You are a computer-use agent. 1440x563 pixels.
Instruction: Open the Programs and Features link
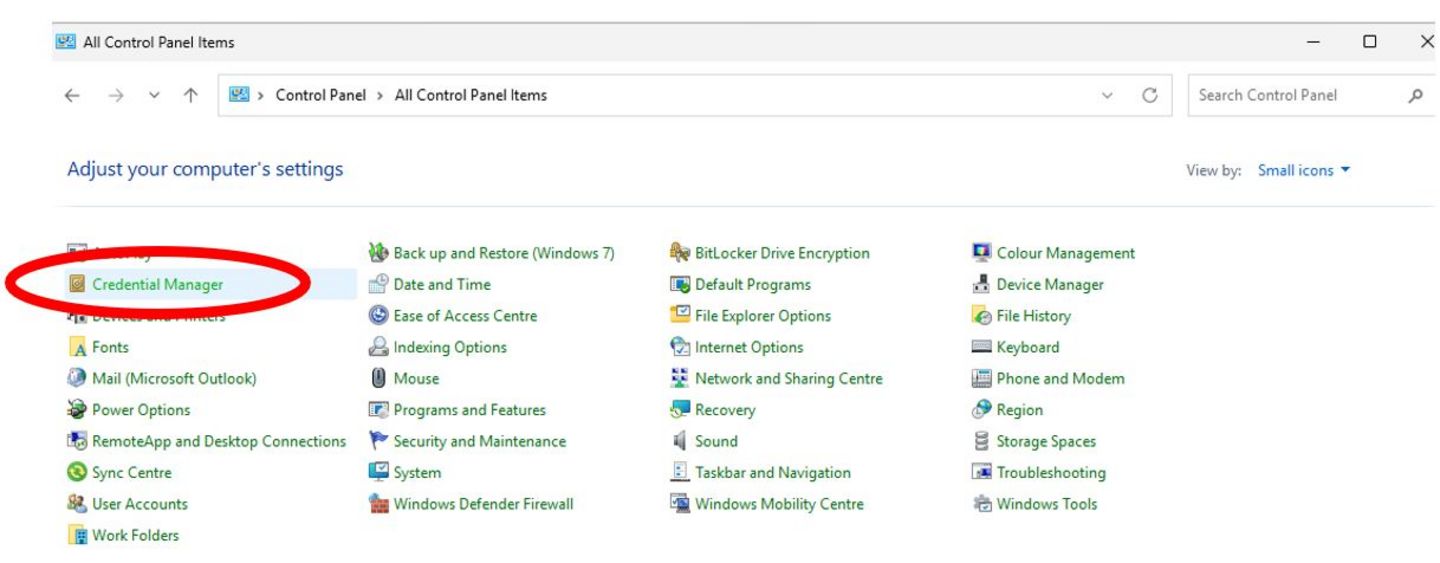(x=469, y=410)
